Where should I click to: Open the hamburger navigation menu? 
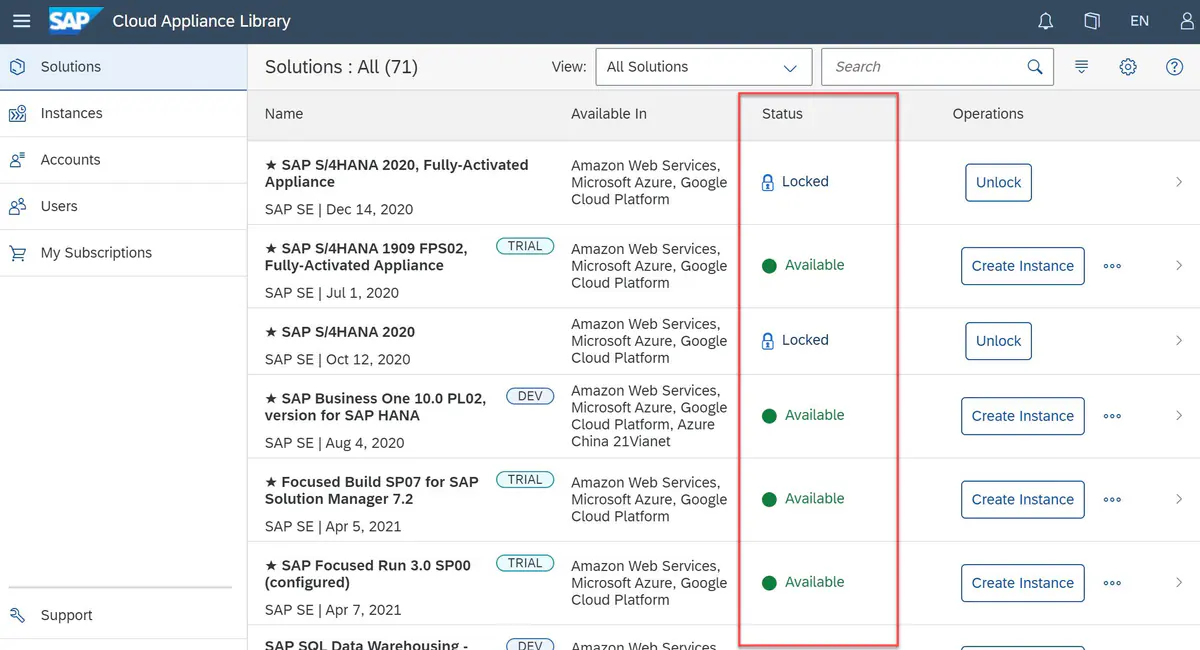click(21, 21)
